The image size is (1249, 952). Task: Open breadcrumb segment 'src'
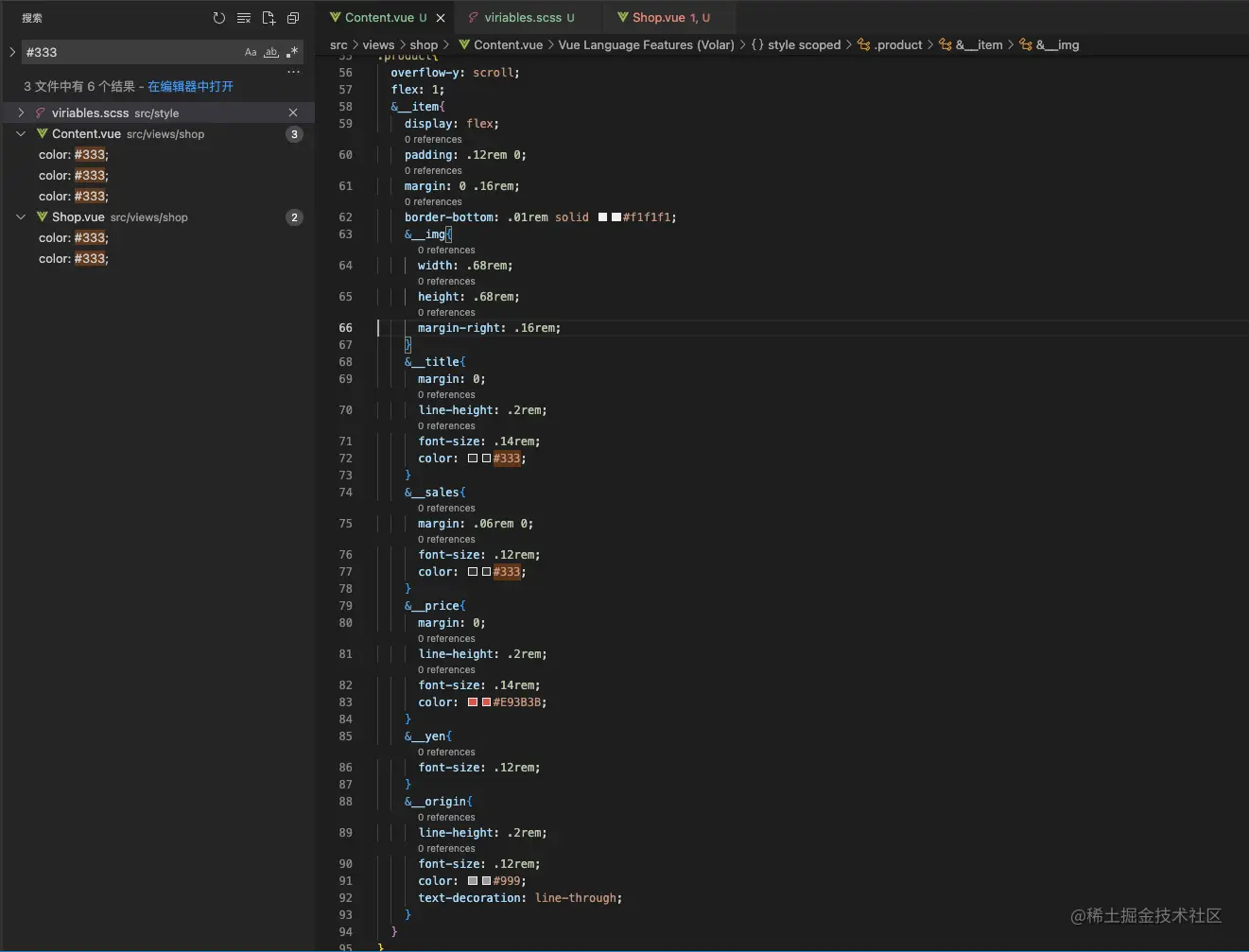click(x=338, y=44)
